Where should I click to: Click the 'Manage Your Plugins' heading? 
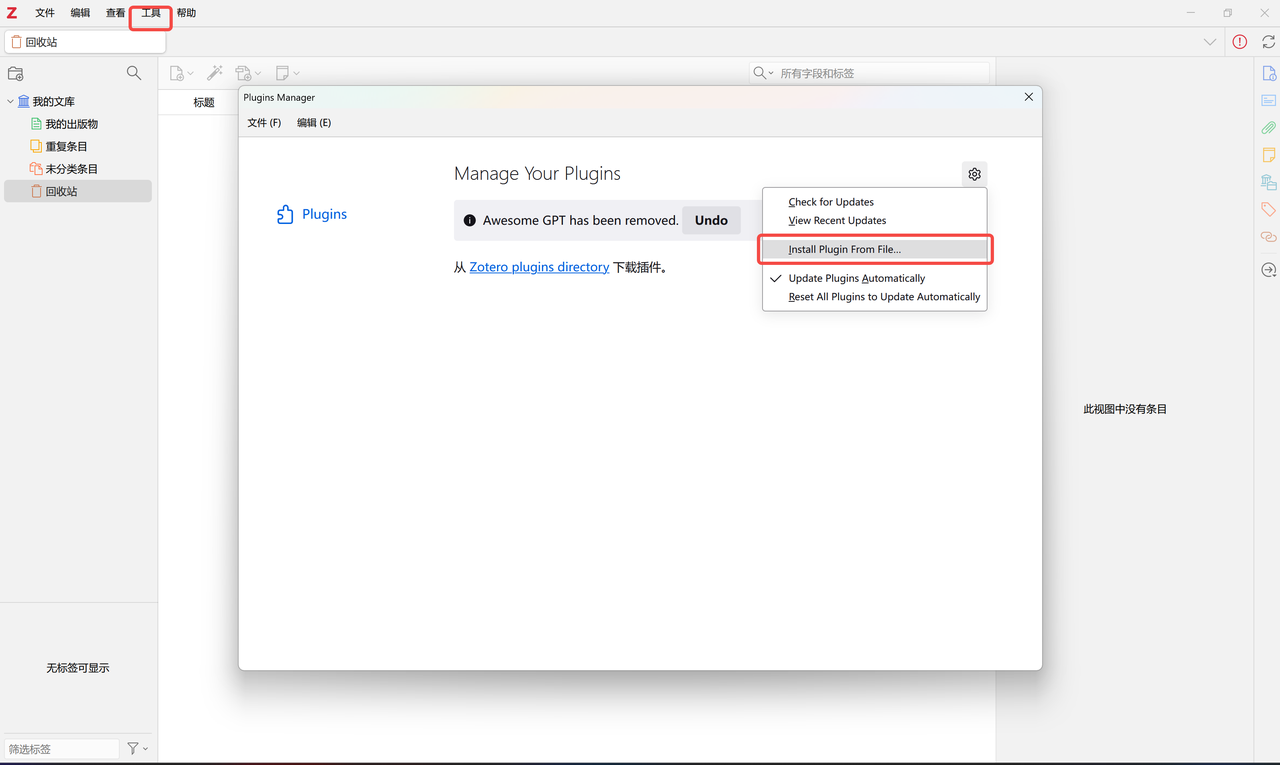[x=537, y=173]
